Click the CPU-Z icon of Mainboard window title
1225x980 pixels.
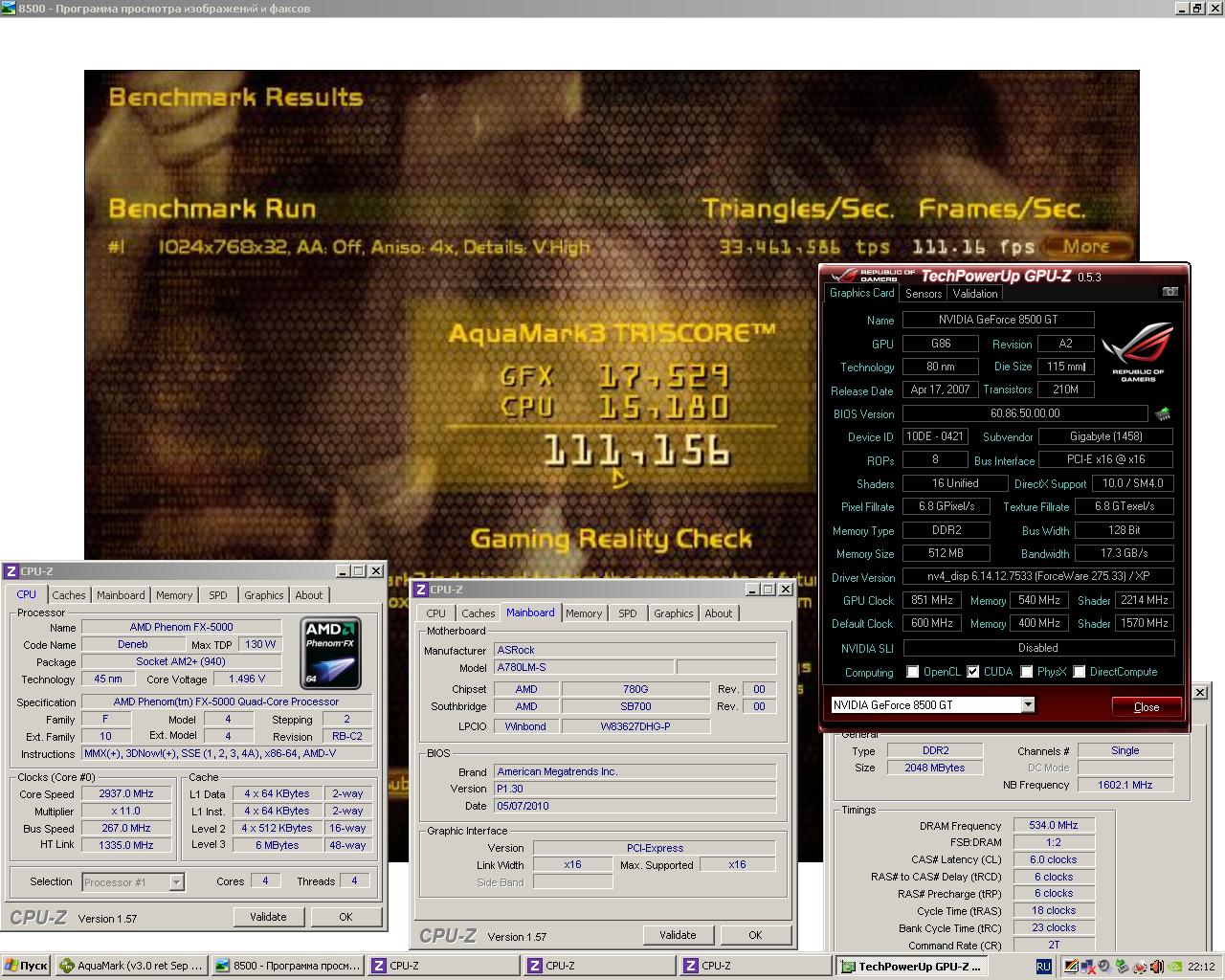(421, 590)
